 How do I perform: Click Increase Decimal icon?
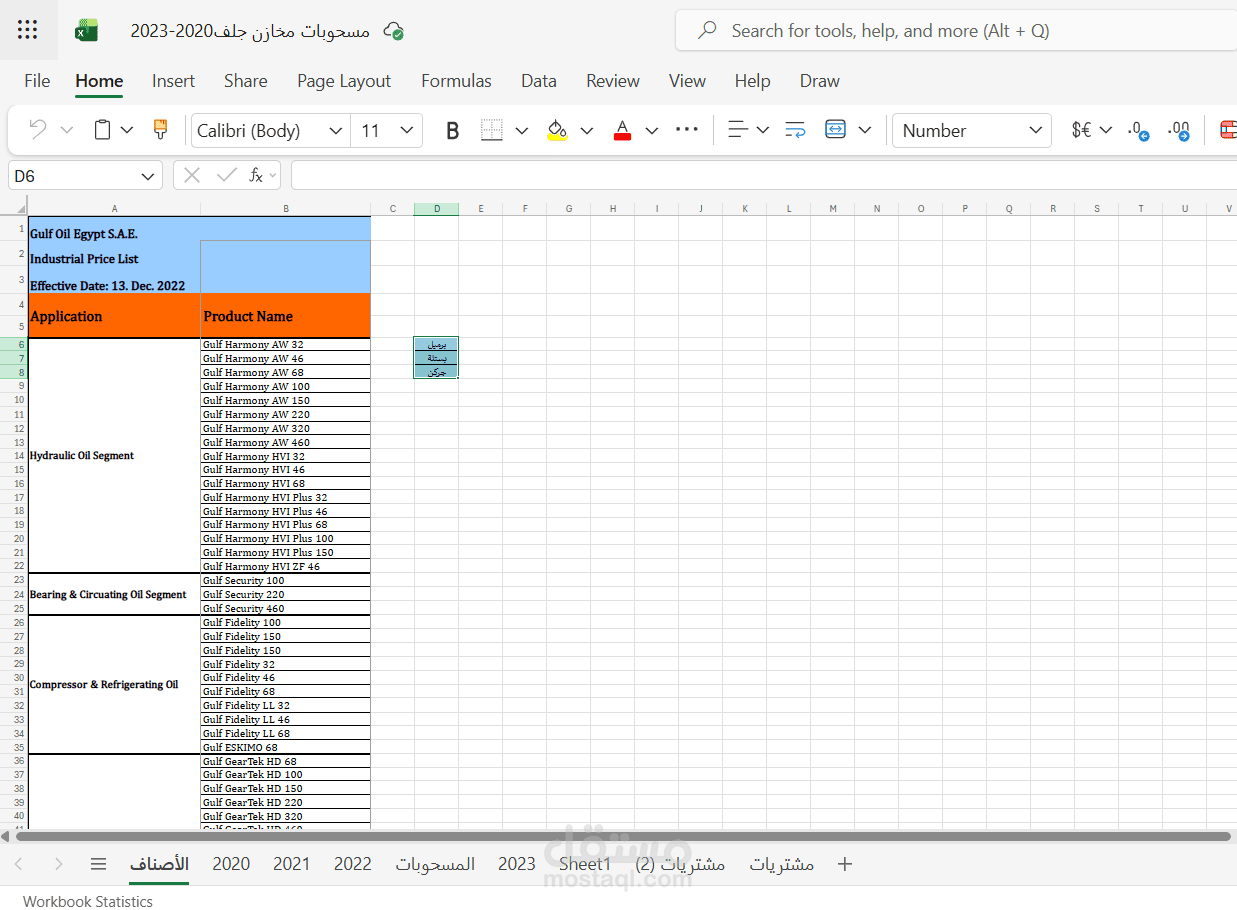(1179, 131)
